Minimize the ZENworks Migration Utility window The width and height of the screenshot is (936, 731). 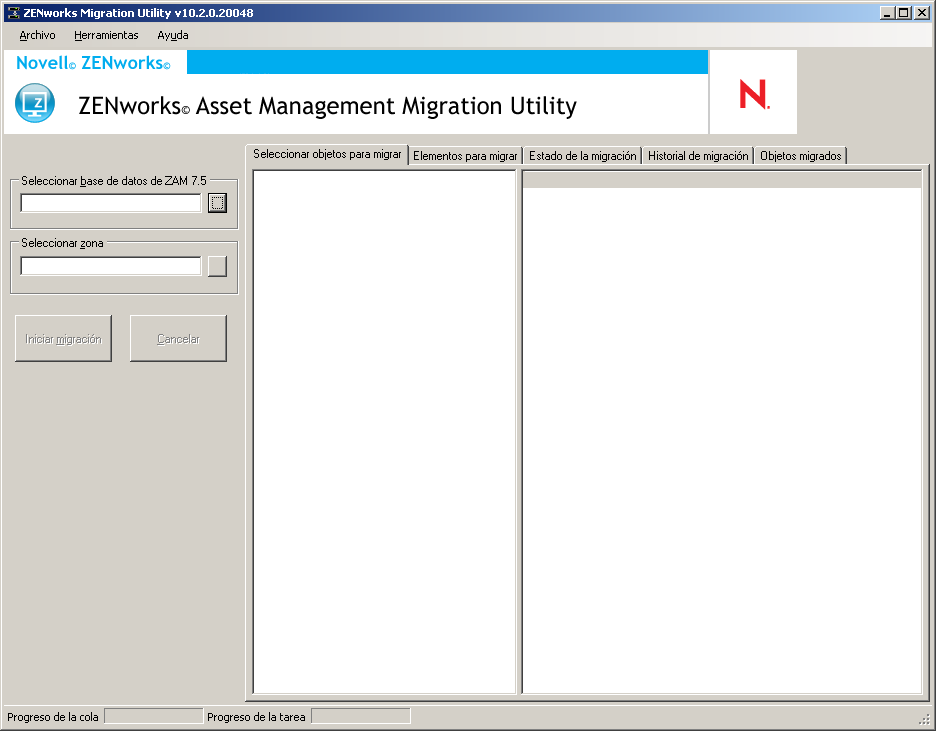click(887, 13)
